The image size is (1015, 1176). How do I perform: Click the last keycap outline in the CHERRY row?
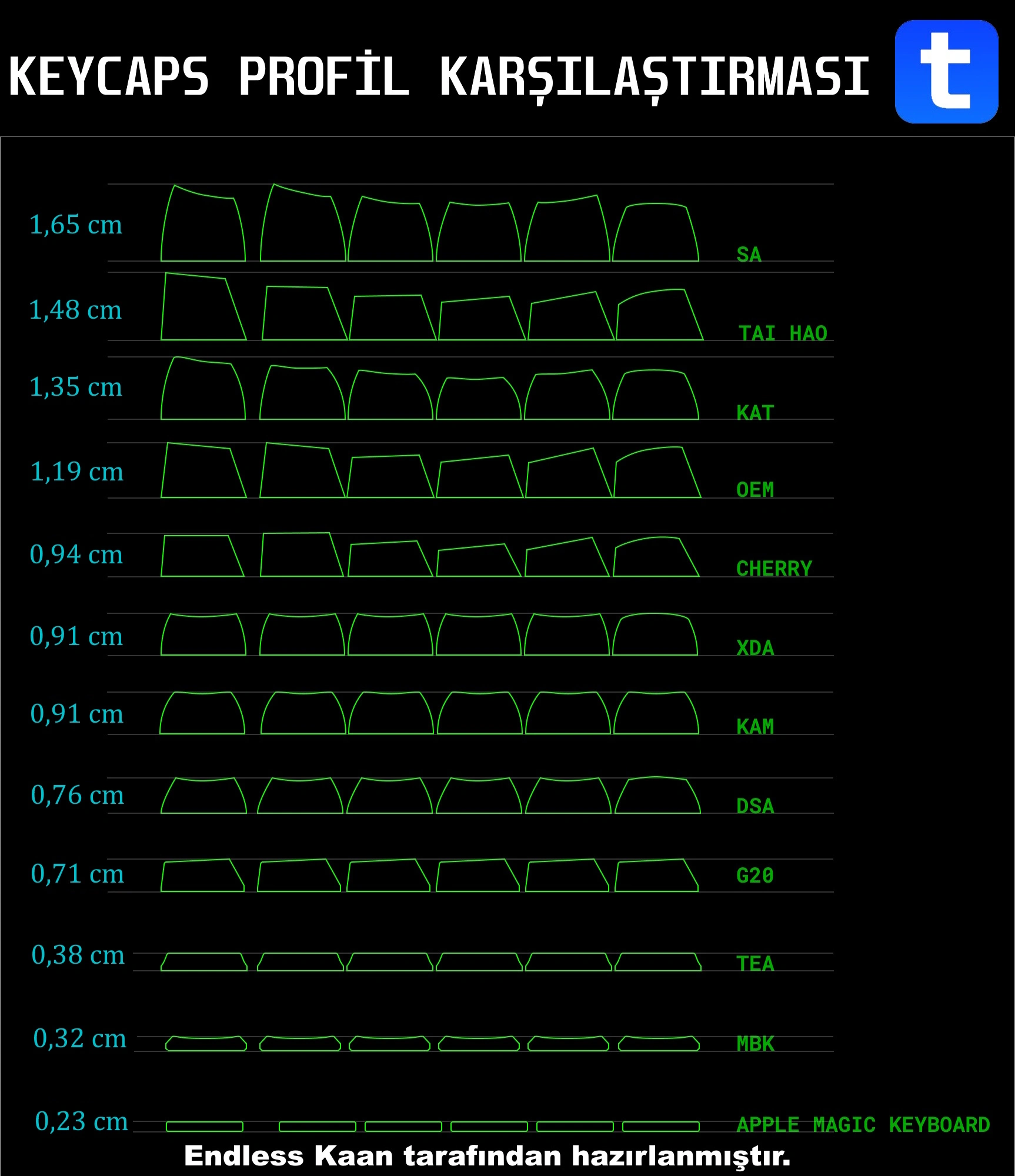[x=656, y=557]
